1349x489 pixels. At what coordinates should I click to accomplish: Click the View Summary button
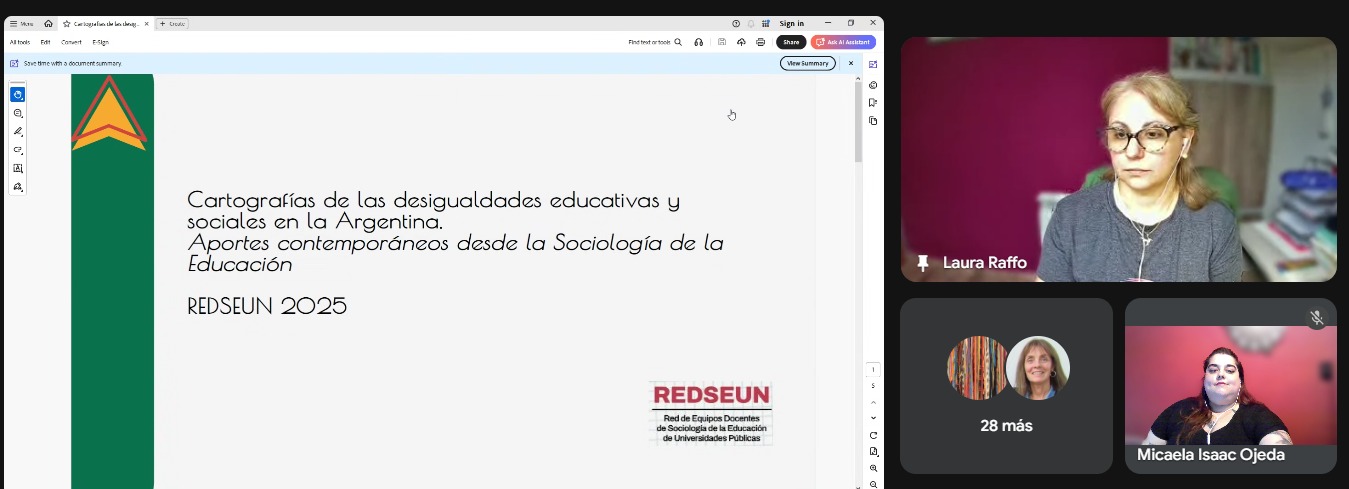tap(807, 63)
